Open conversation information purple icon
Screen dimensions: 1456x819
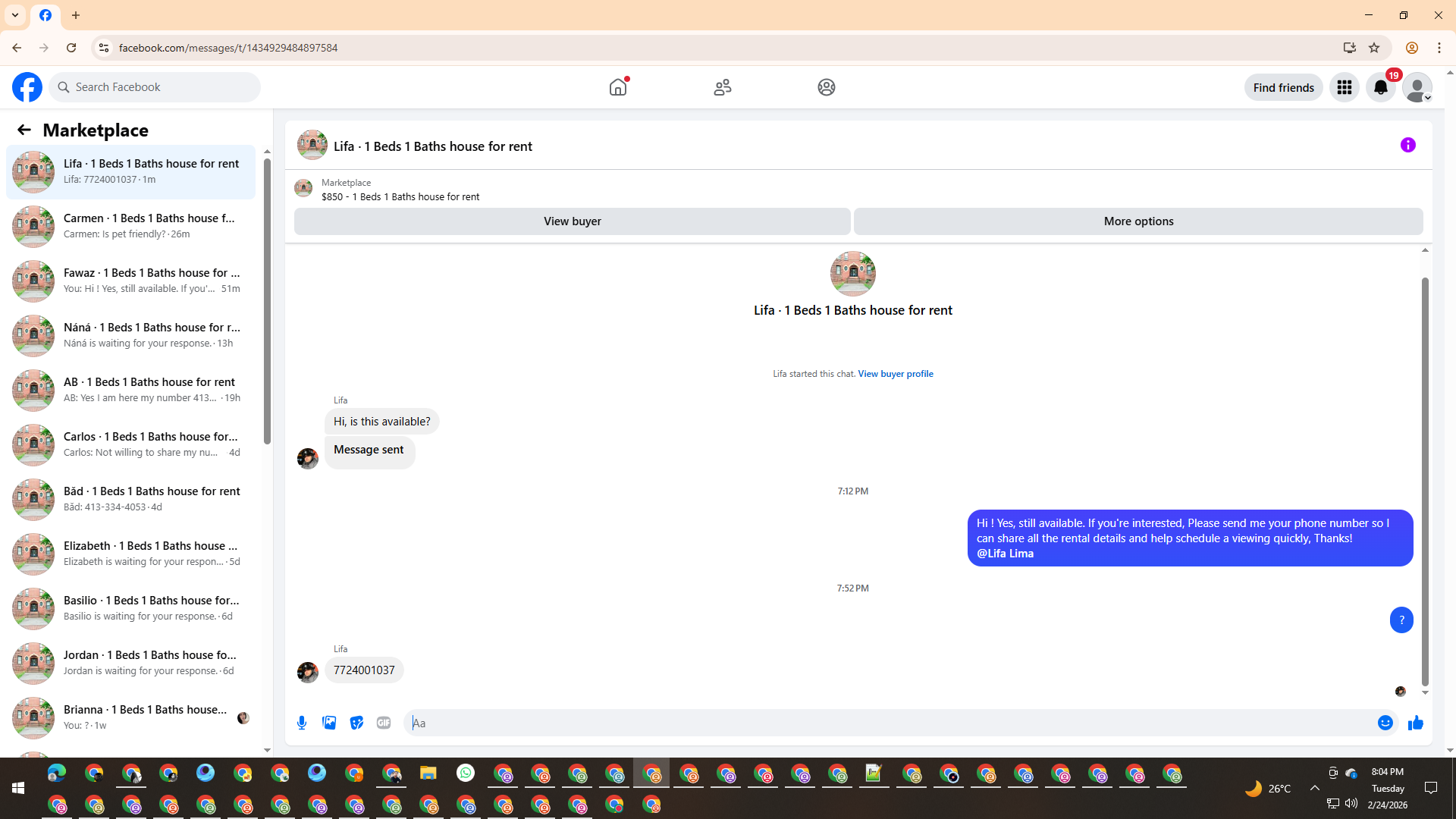coord(1407,145)
